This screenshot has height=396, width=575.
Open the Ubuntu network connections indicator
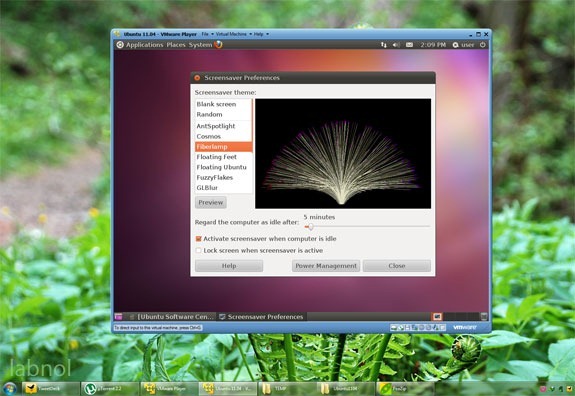pyautogui.click(x=384, y=45)
